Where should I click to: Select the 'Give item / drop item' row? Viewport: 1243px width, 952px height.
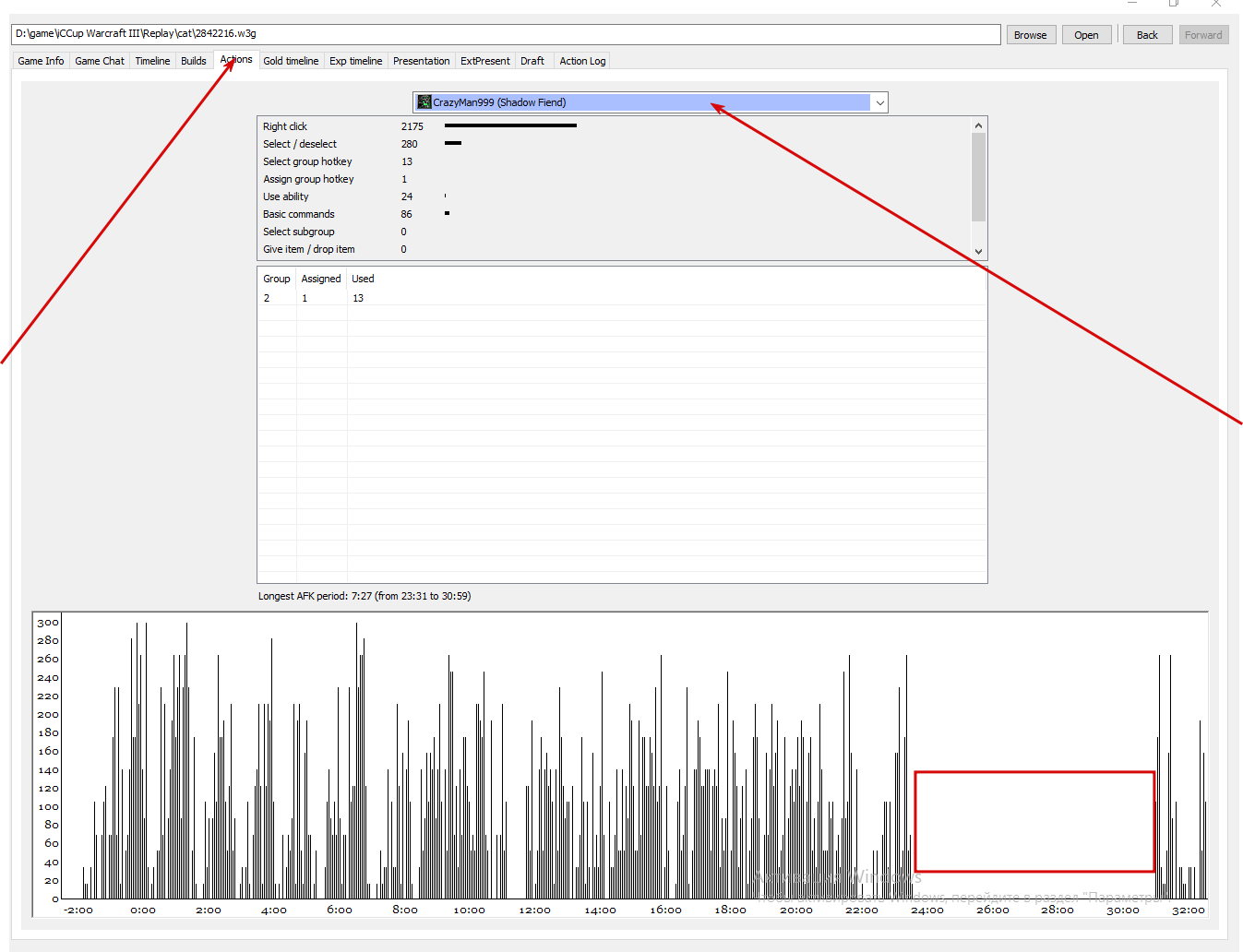coord(614,249)
